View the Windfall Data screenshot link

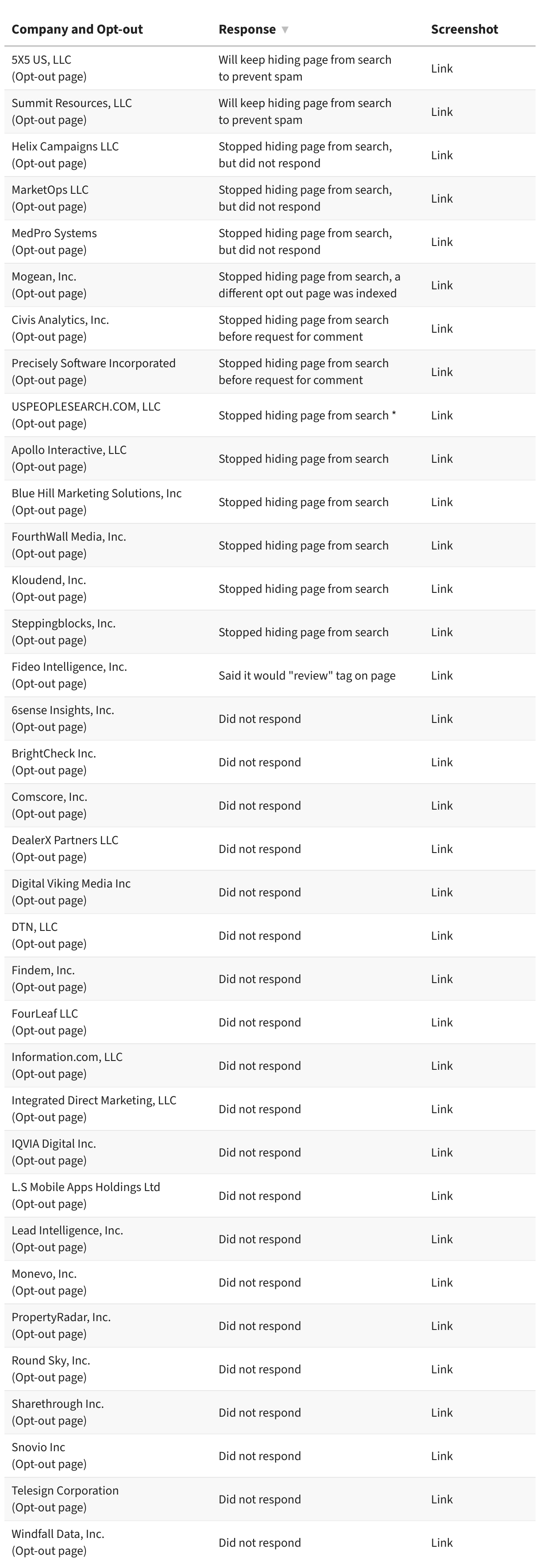(441, 1542)
